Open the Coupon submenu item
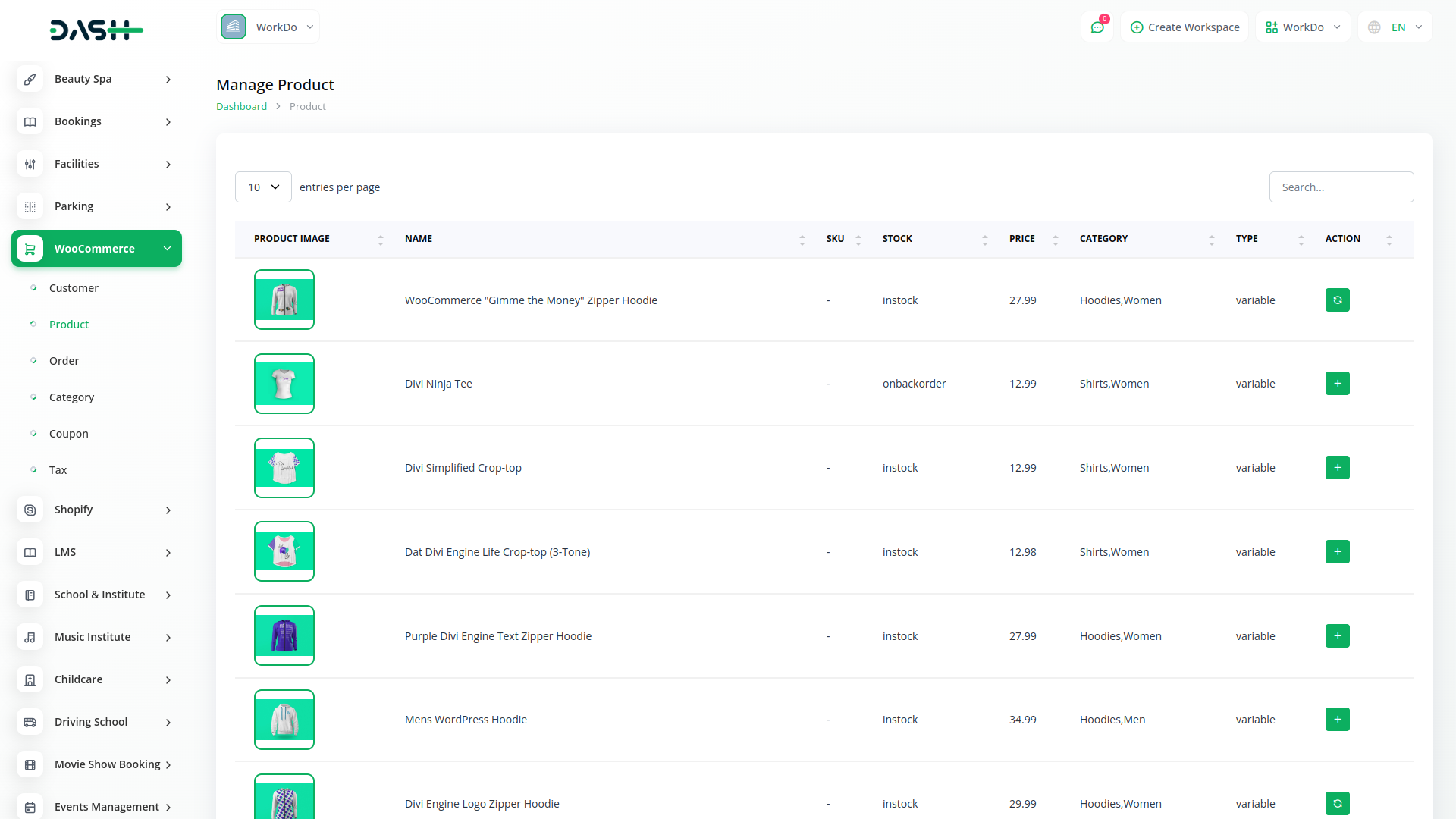The width and height of the screenshot is (1456, 819). (68, 434)
